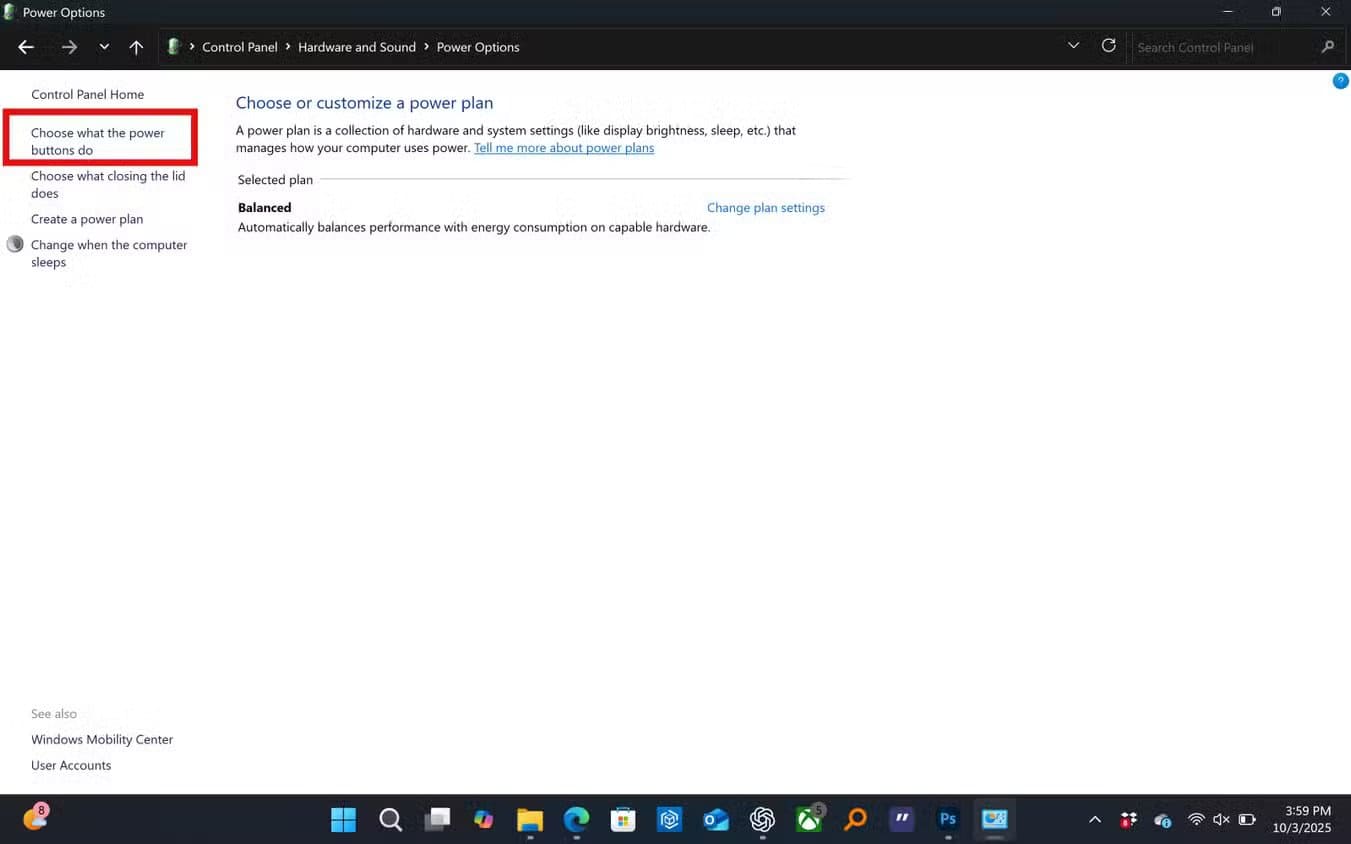
Task: Show hidden system tray icons
Action: (1095, 820)
